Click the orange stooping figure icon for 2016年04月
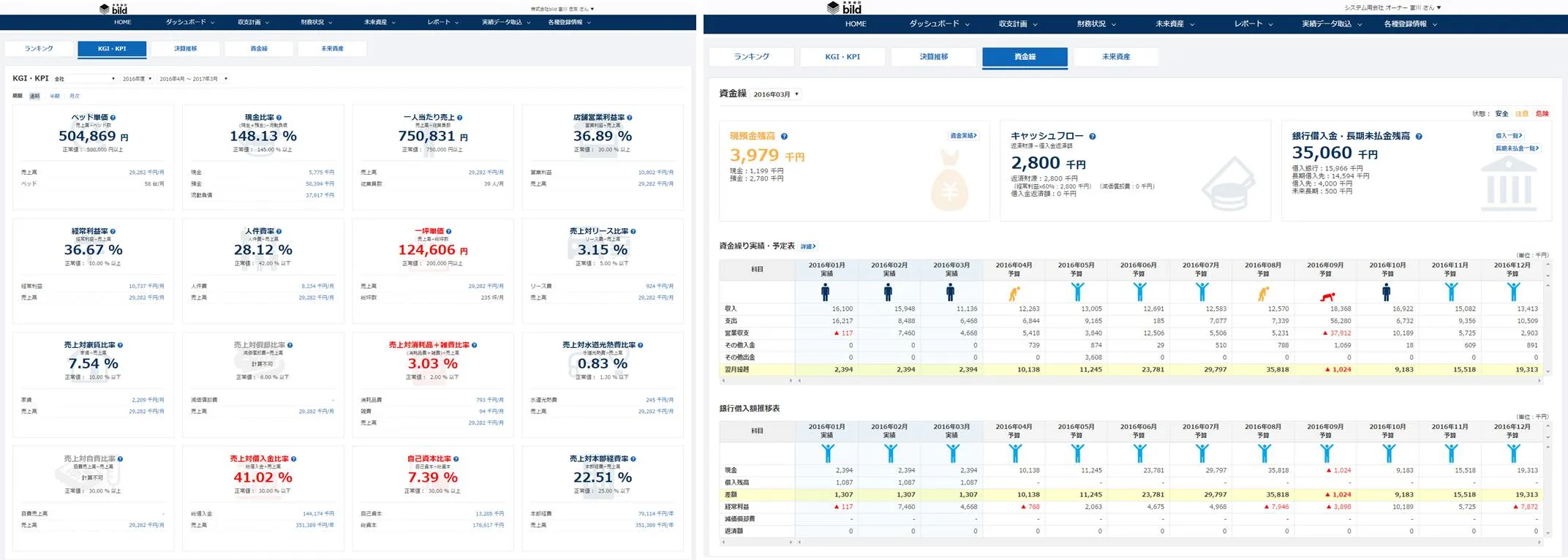Viewport: 1568px width, 560px height. pyautogui.click(x=1014, y=294)
